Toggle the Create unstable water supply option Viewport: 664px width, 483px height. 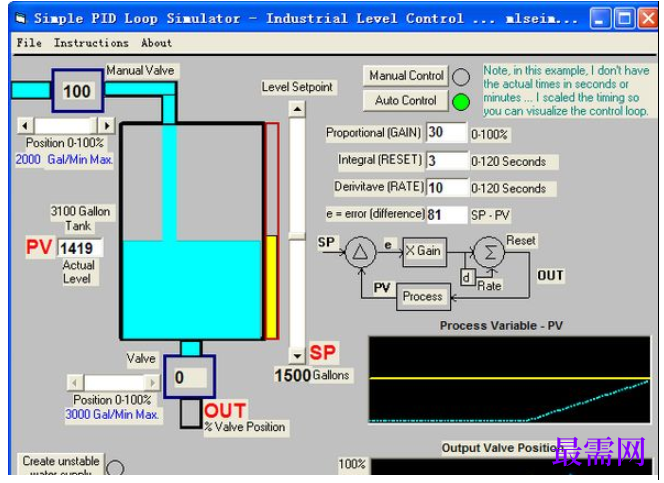[115, 468]
